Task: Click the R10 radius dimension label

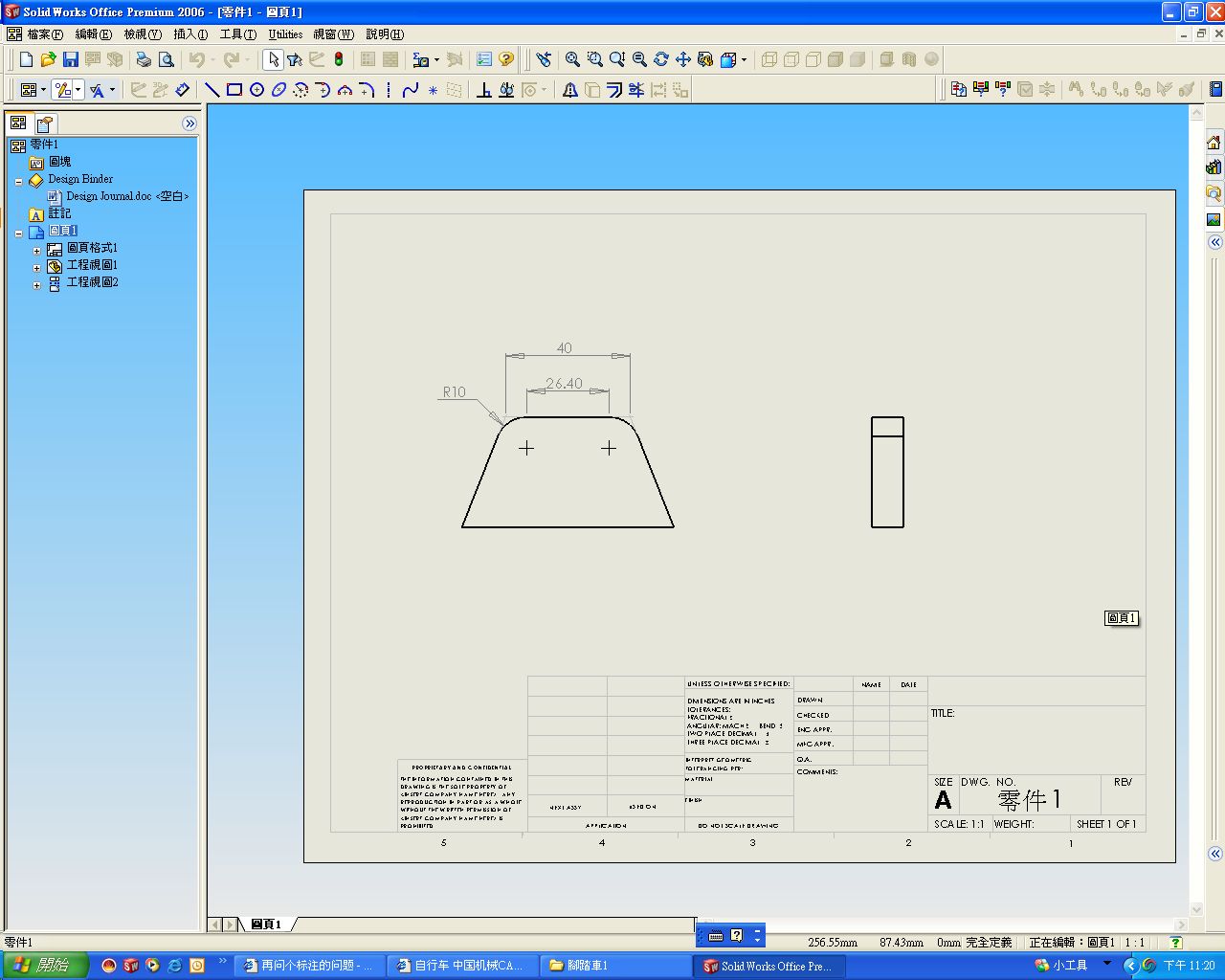Action: pos(454,391)
